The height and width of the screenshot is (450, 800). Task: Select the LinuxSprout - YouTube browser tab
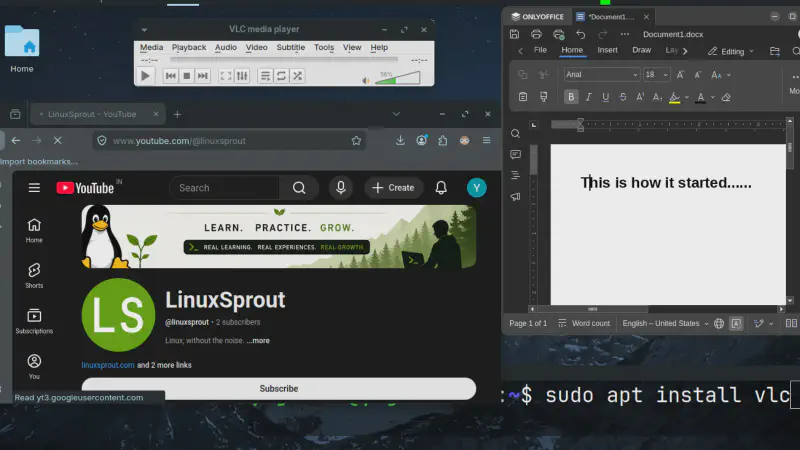pos(97,114)
